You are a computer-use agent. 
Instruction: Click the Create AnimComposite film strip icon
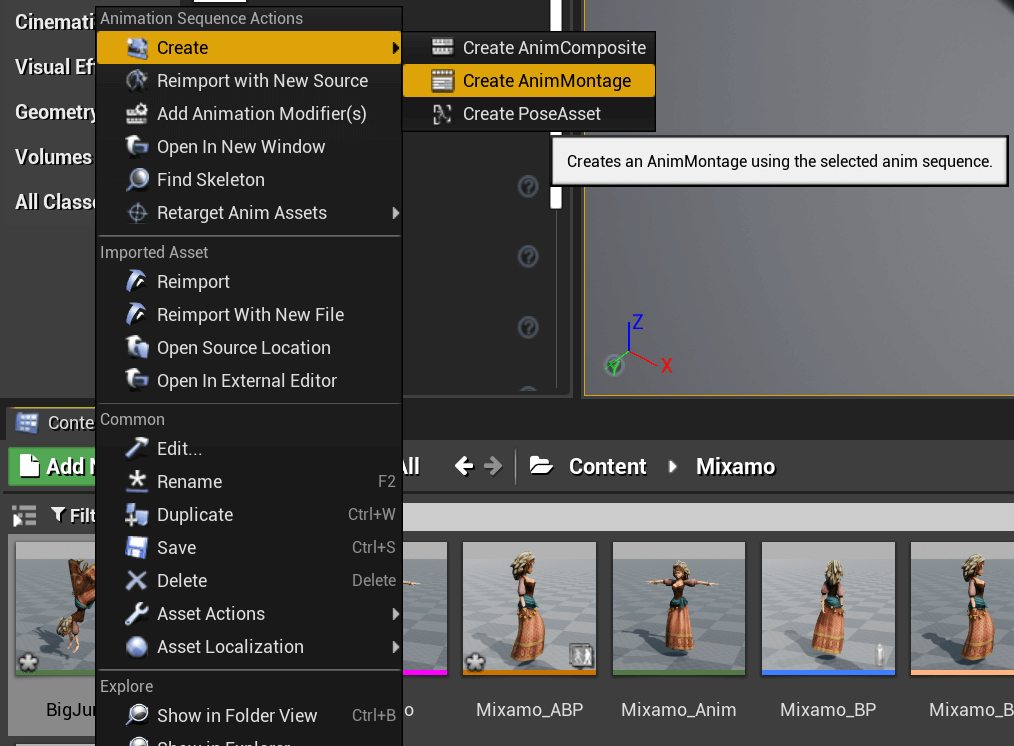pos(442,47)
